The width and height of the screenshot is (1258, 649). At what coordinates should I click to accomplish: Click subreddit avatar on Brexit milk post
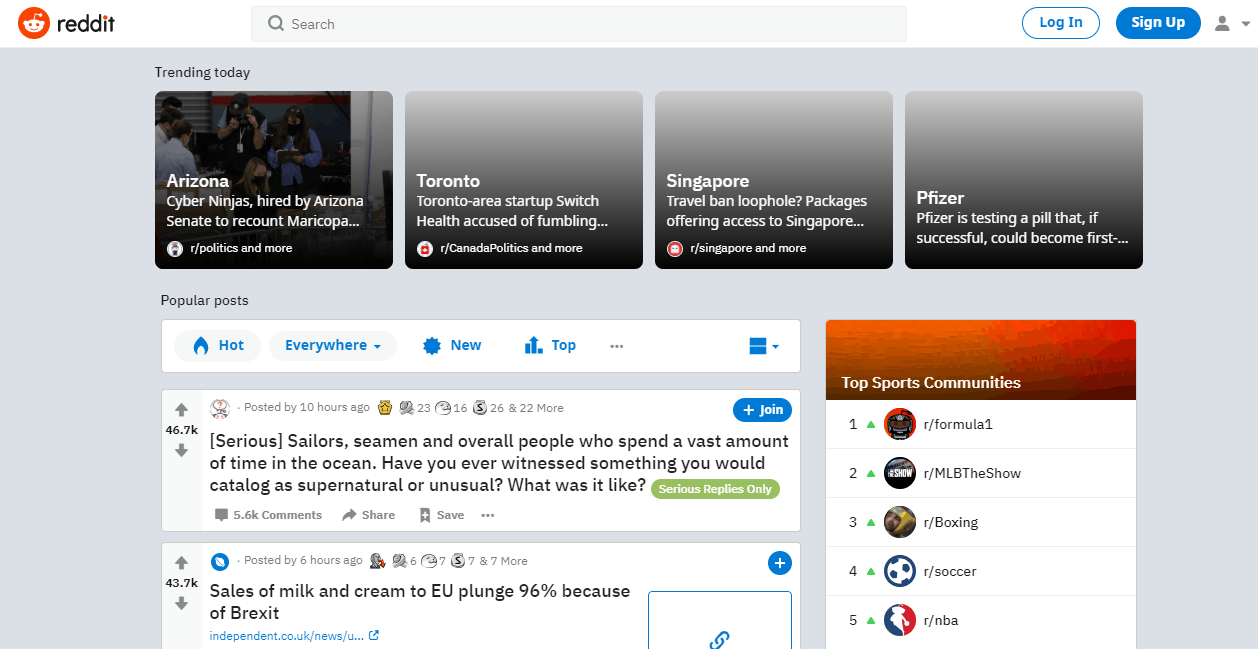[220, 561]
